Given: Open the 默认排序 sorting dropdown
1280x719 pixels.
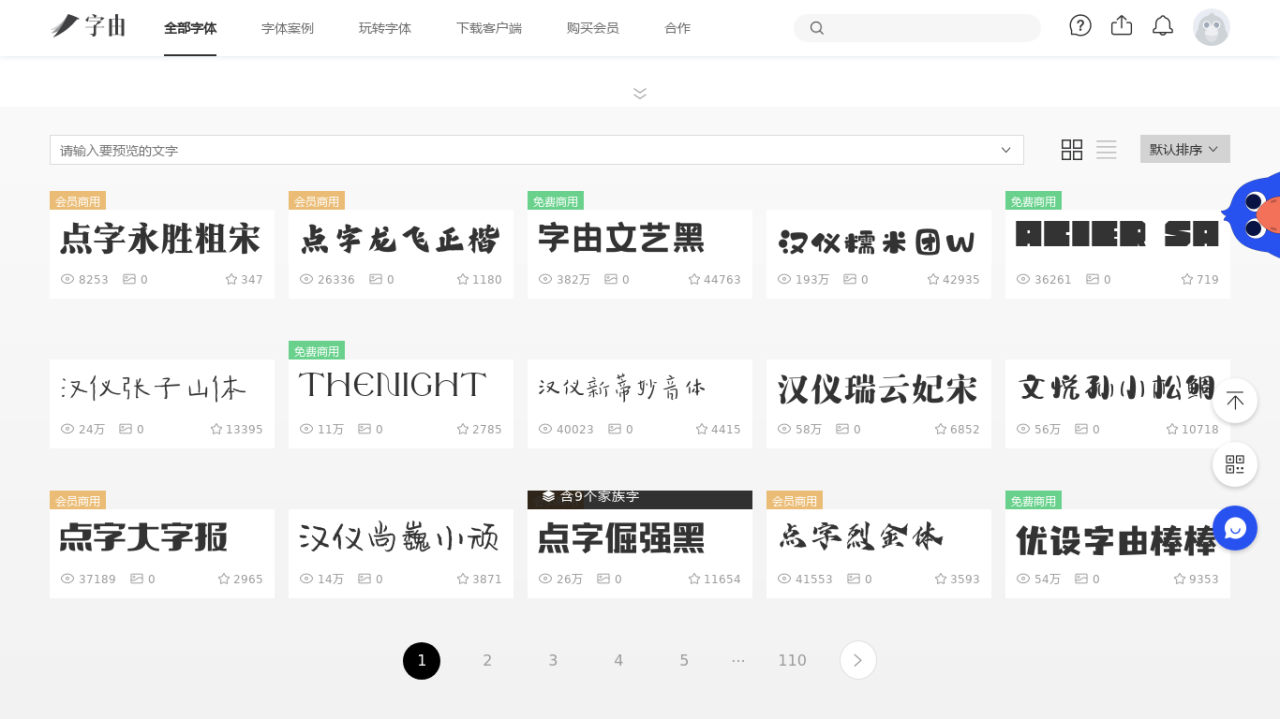Looking at the screenshot, I should pos(1184,148).
